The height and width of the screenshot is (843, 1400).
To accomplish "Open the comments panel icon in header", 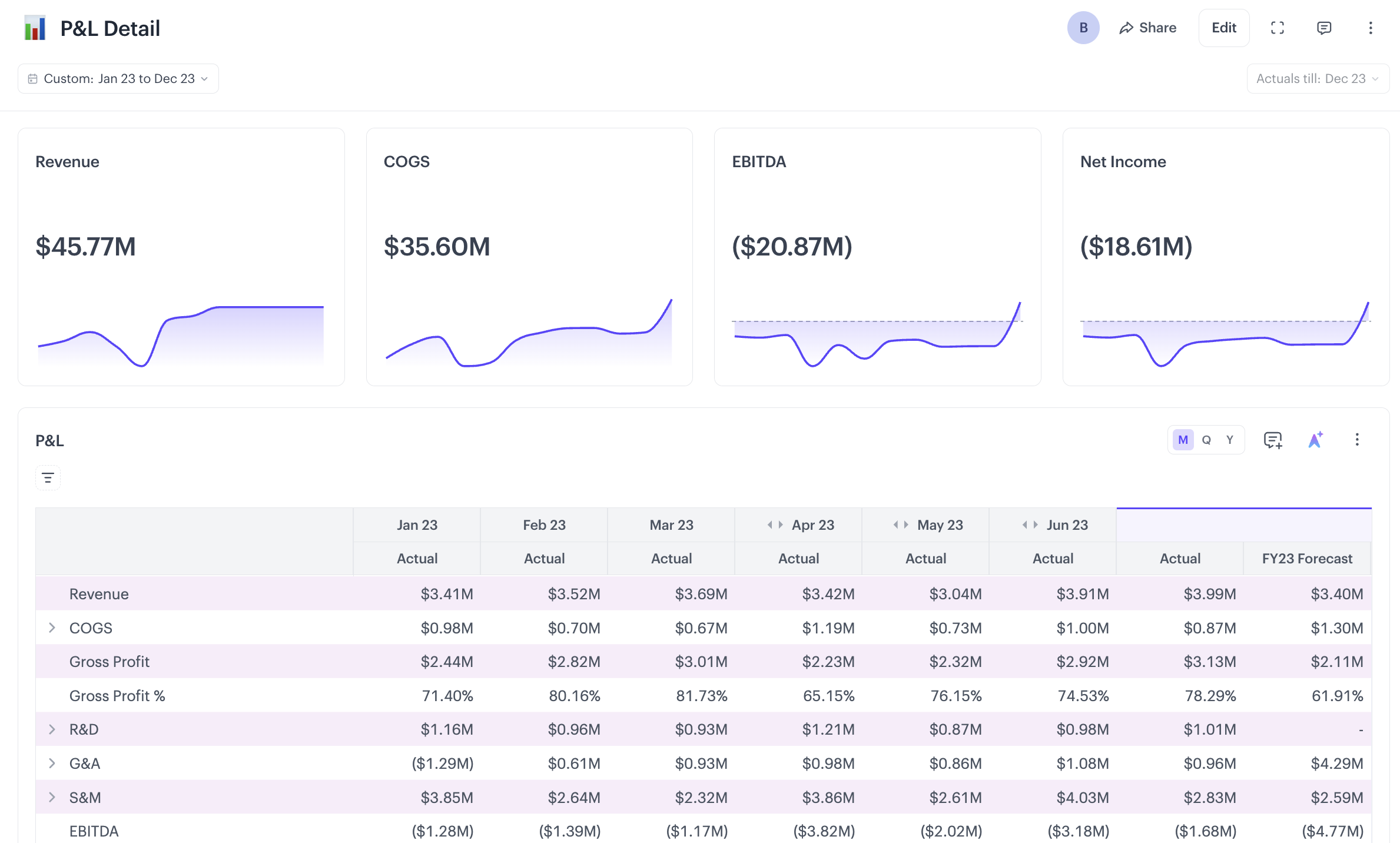I will coord(1323,28).
